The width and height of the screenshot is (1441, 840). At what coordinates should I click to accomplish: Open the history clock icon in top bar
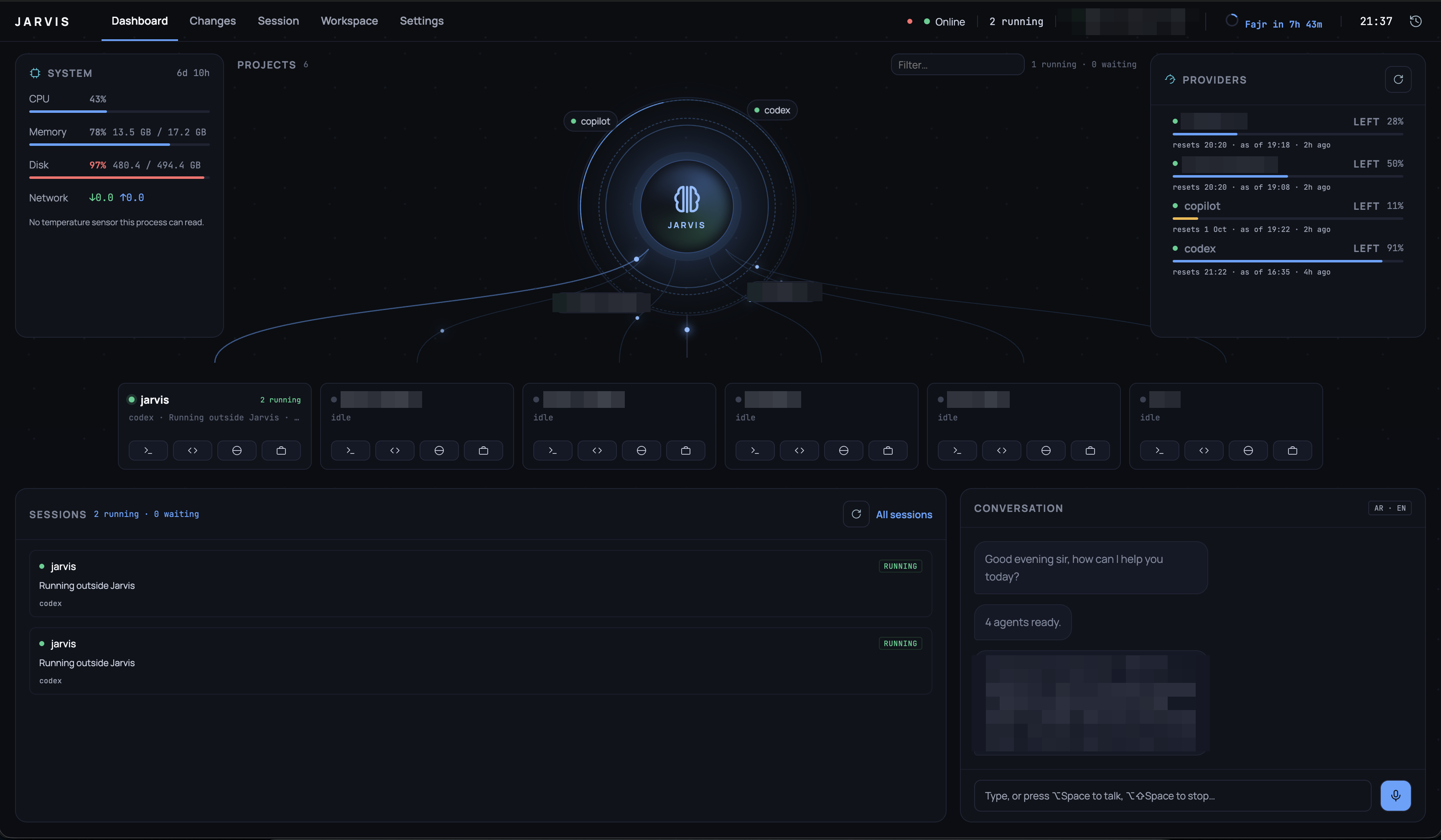point(1416,21)
